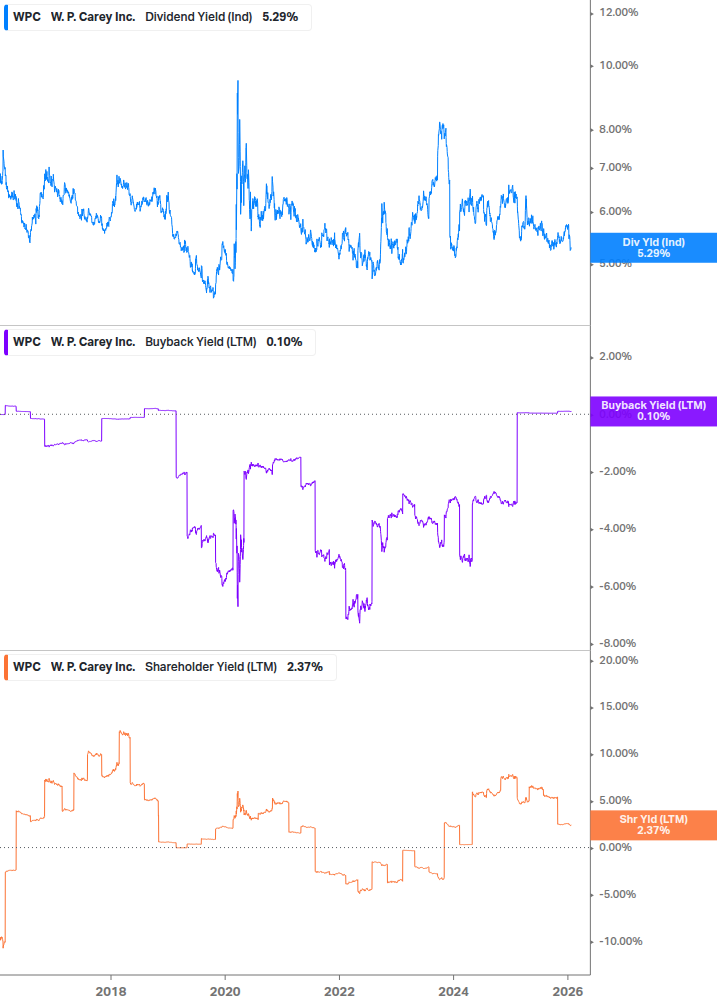Click the 5.29% value in the Dividend Yield legend
717x1005 pixels.
point(280,17)
